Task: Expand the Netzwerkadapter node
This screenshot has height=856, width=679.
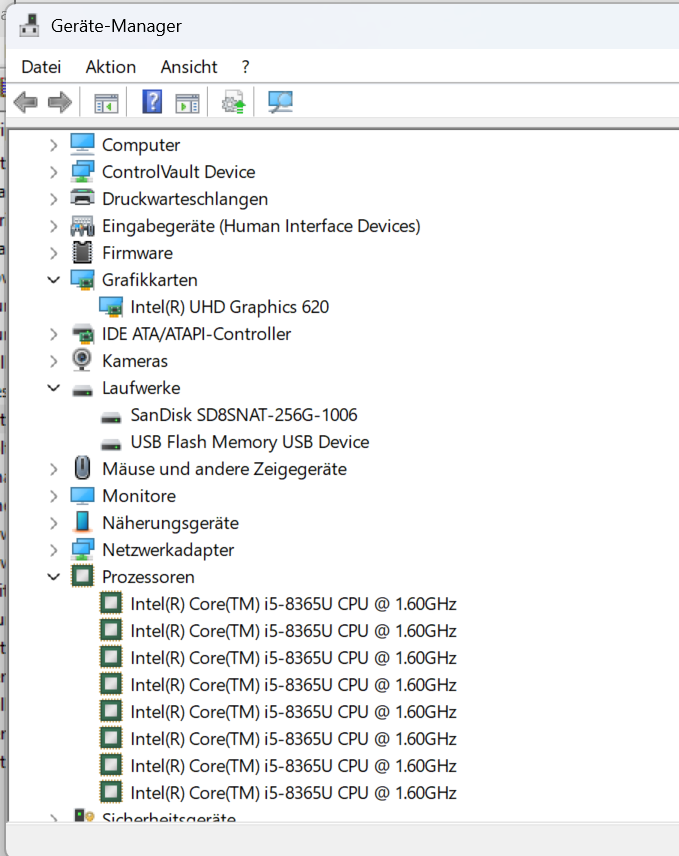Action: pos(53,550)
